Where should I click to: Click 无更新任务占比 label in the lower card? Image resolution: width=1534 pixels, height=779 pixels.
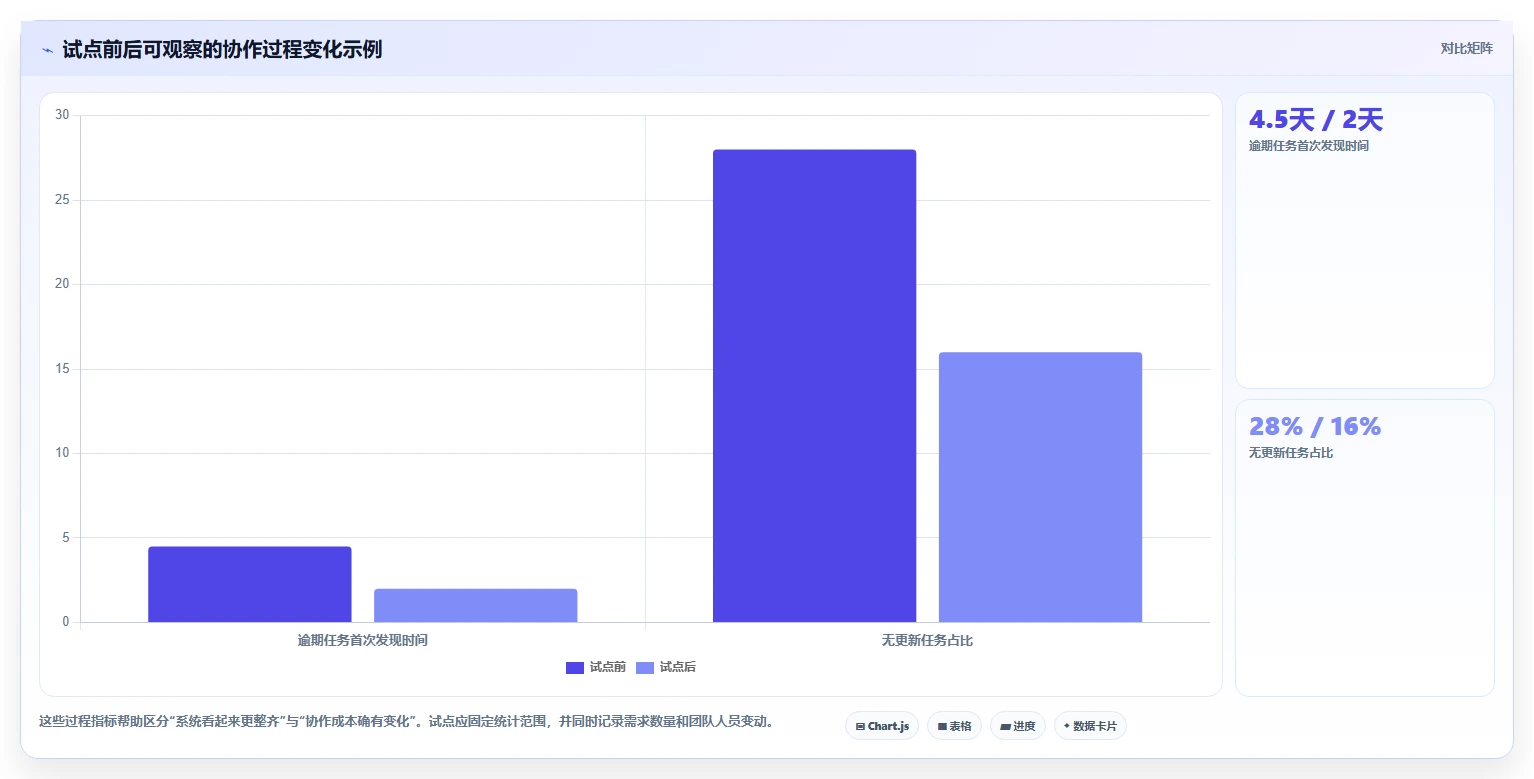[1291, 453]
